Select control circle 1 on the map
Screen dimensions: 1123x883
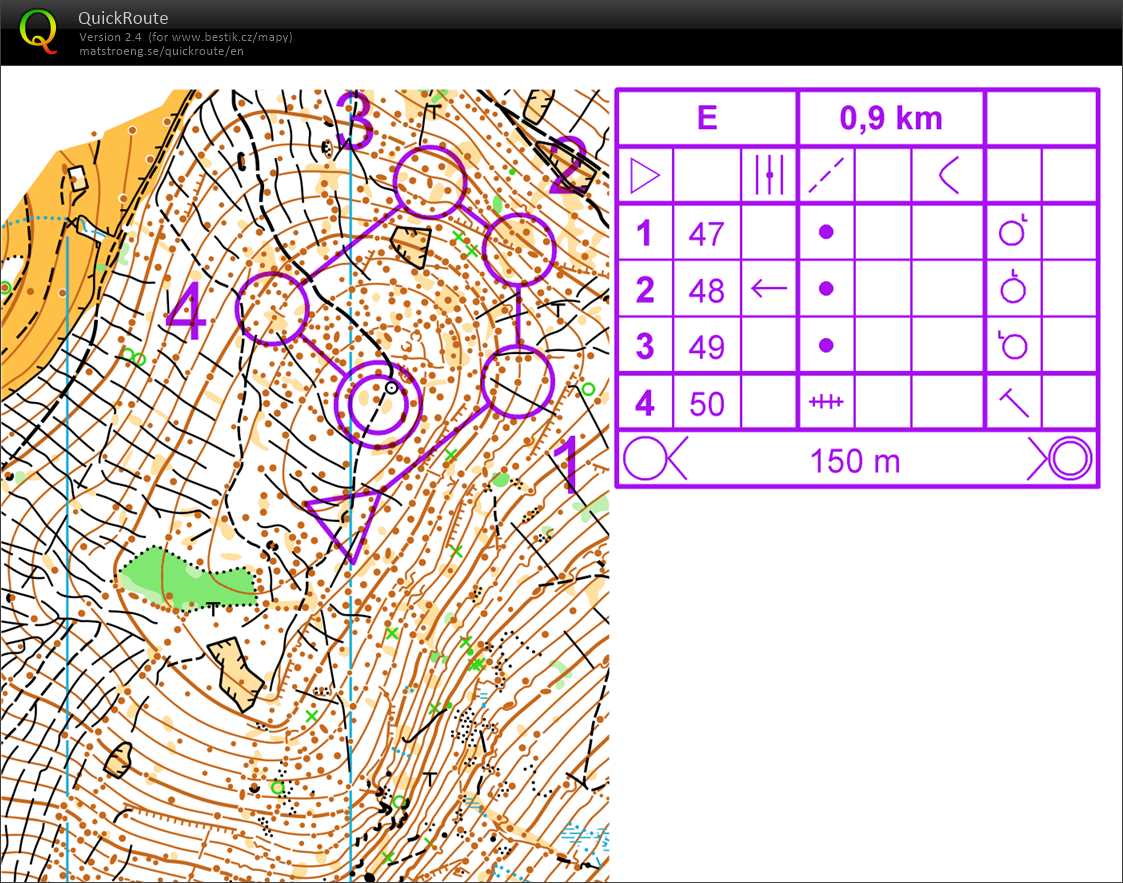click(517, 381)
